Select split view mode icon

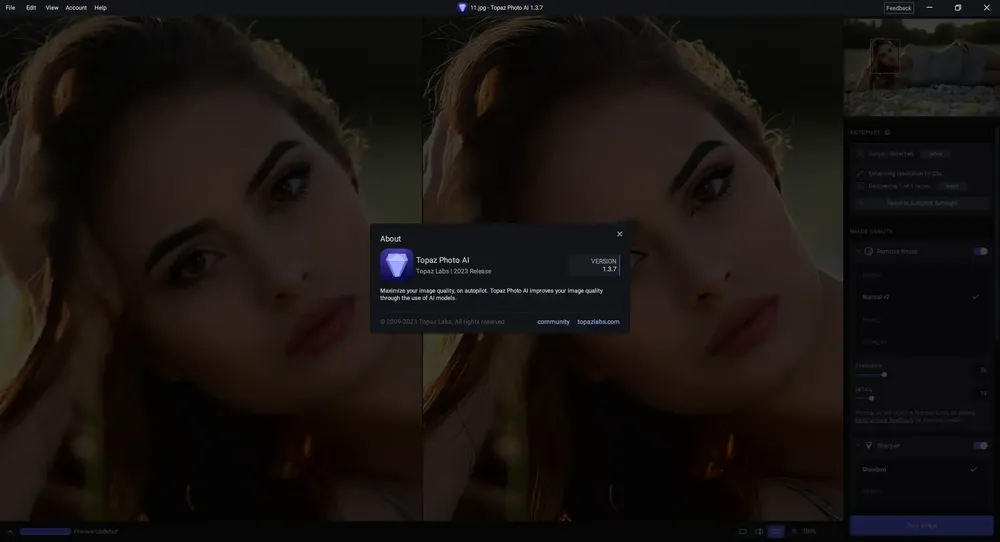click(x=759, y=531)
